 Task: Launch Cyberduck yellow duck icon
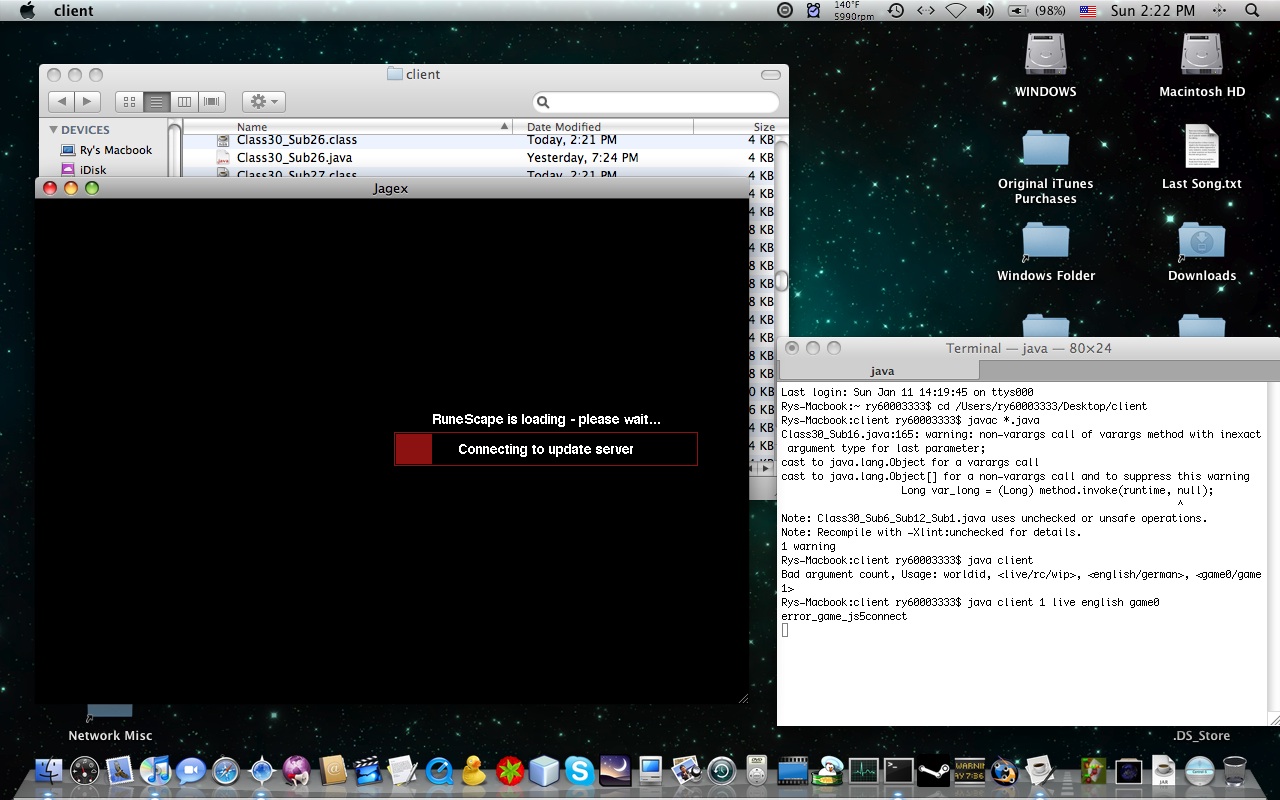click(474, 771)
